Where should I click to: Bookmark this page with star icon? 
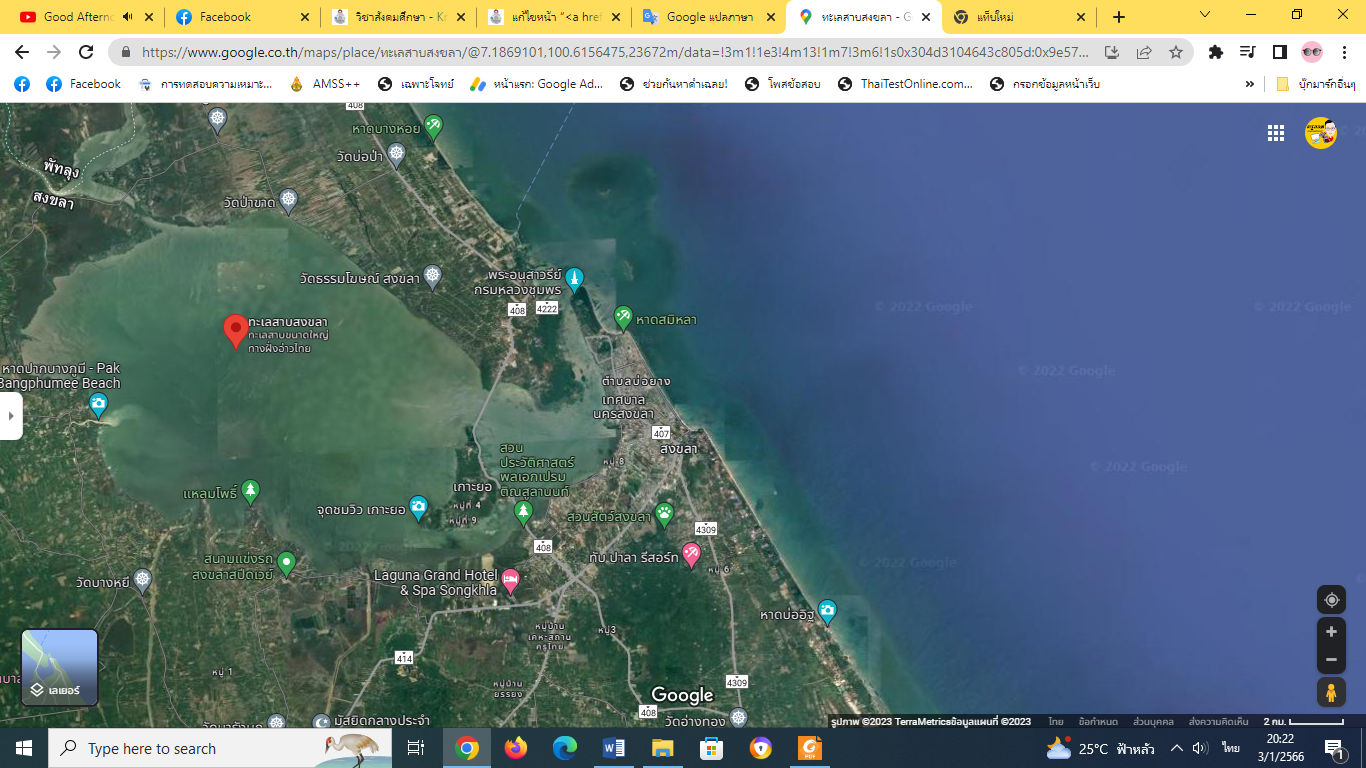[x=1176, y=52]
